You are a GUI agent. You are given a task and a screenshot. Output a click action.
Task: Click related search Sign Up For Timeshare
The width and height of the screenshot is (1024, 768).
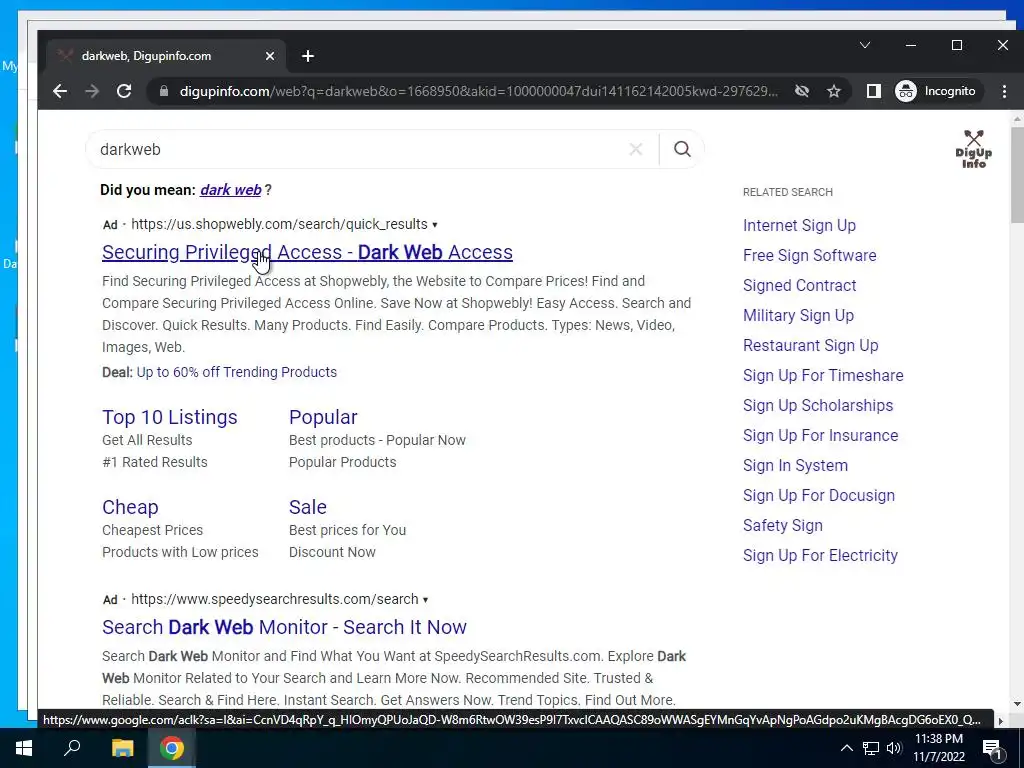pos(824,376)
